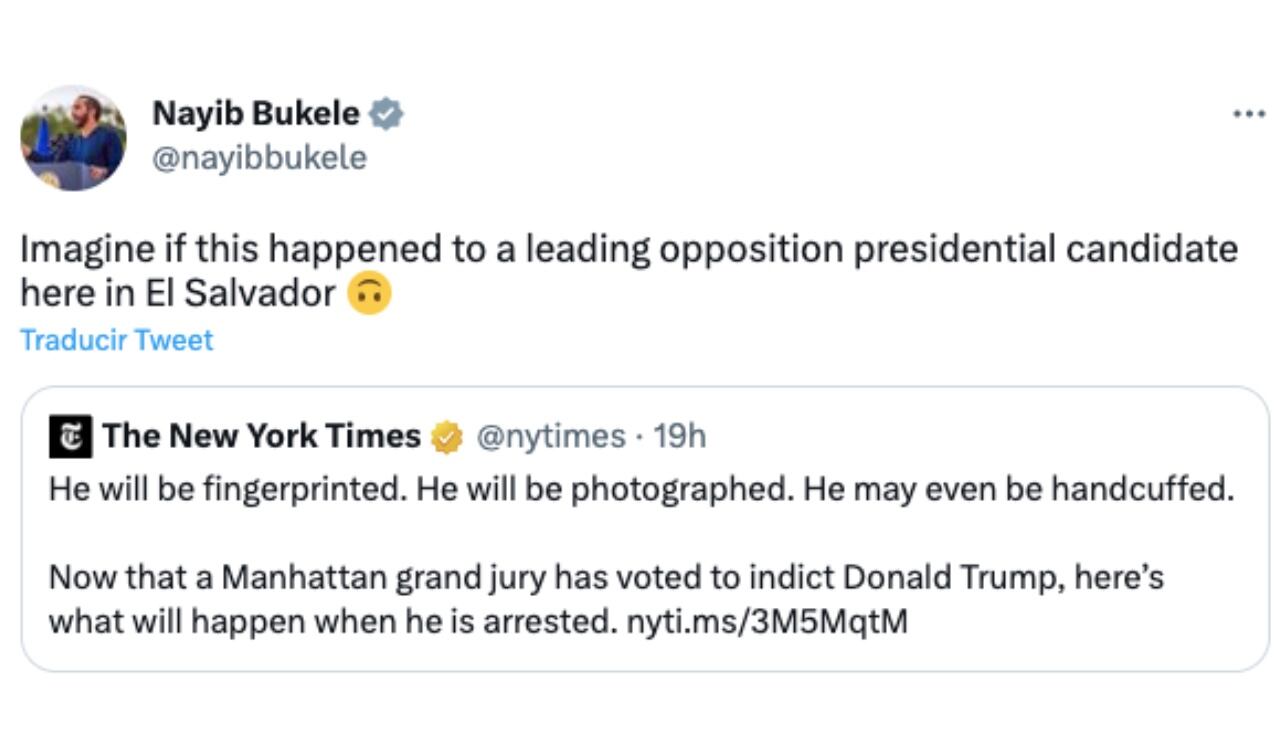1280x750 pixels.
Task: Click the Traducir Tweet link
Action: pos(115,340)
